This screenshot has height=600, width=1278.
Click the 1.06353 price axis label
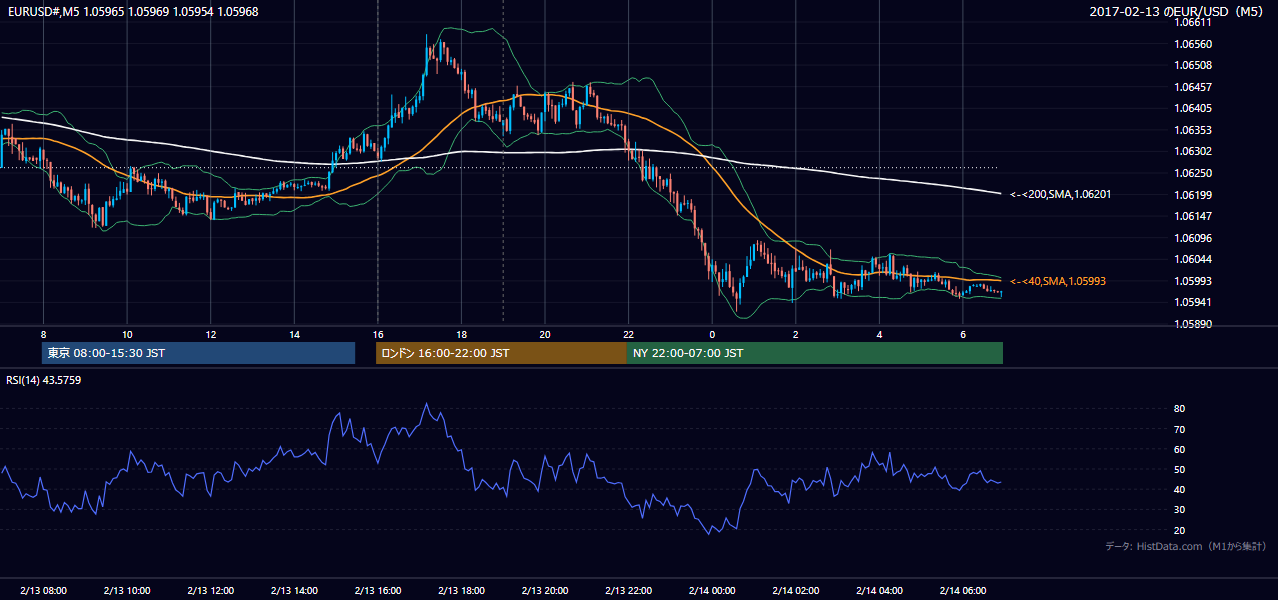(1194, 130)
